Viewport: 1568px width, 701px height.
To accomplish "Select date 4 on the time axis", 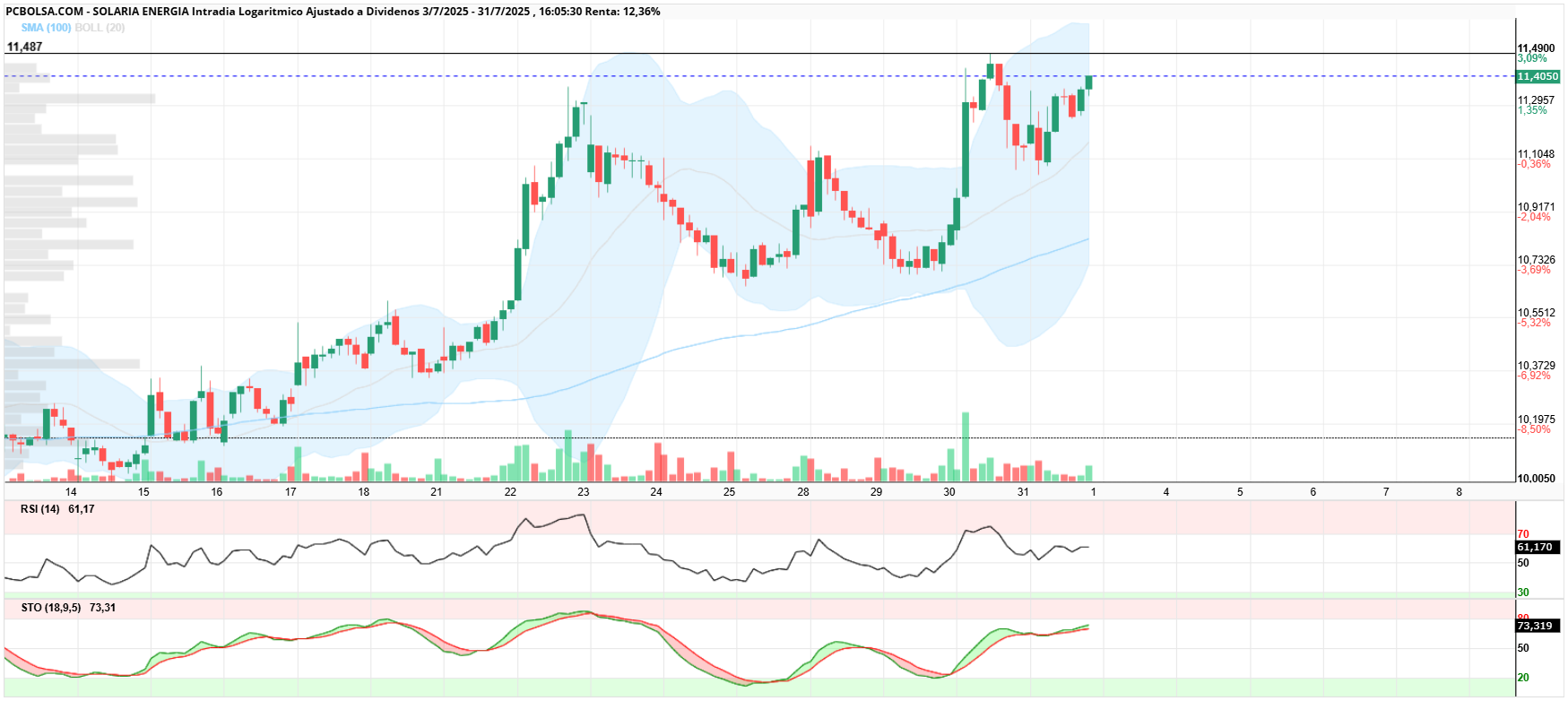I will click(x=1166, y=491).
